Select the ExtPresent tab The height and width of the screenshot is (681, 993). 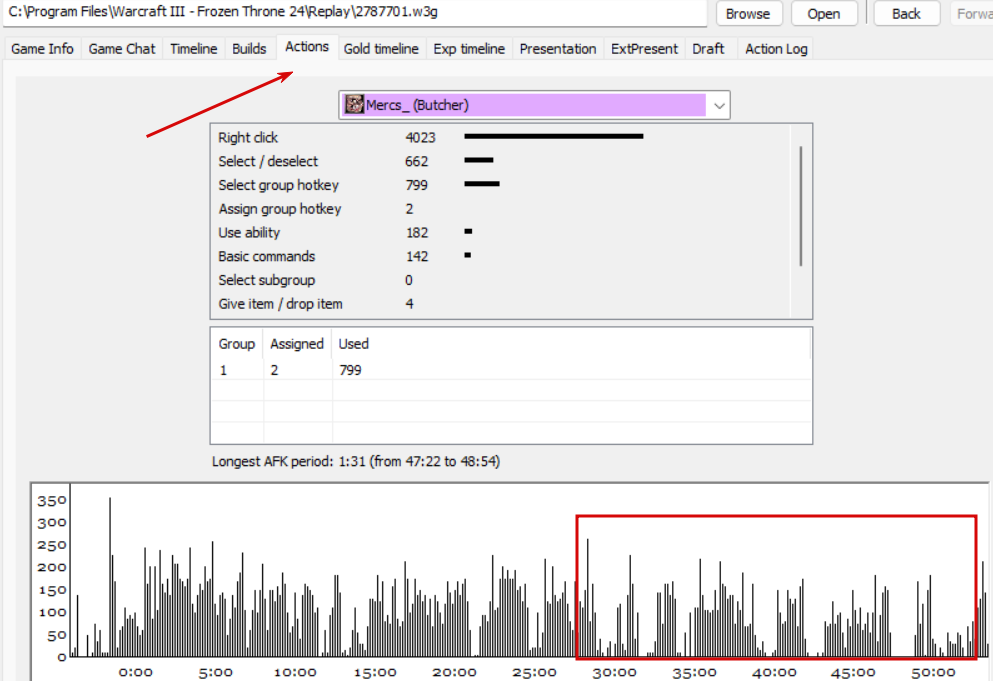point(644,49)
